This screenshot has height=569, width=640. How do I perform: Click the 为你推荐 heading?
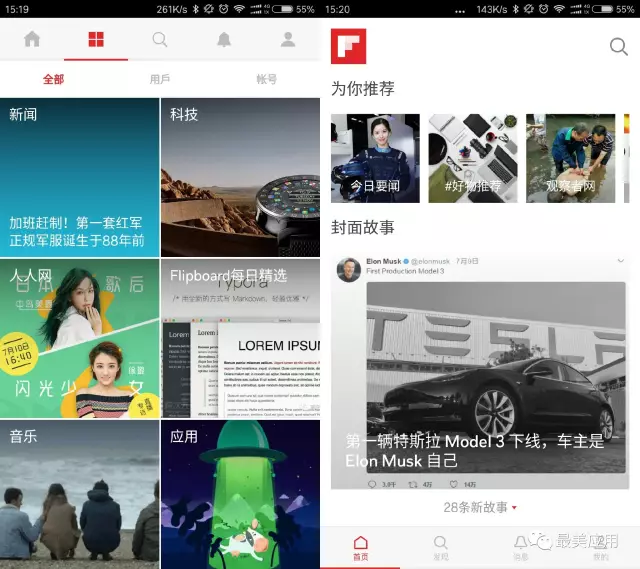362,89
